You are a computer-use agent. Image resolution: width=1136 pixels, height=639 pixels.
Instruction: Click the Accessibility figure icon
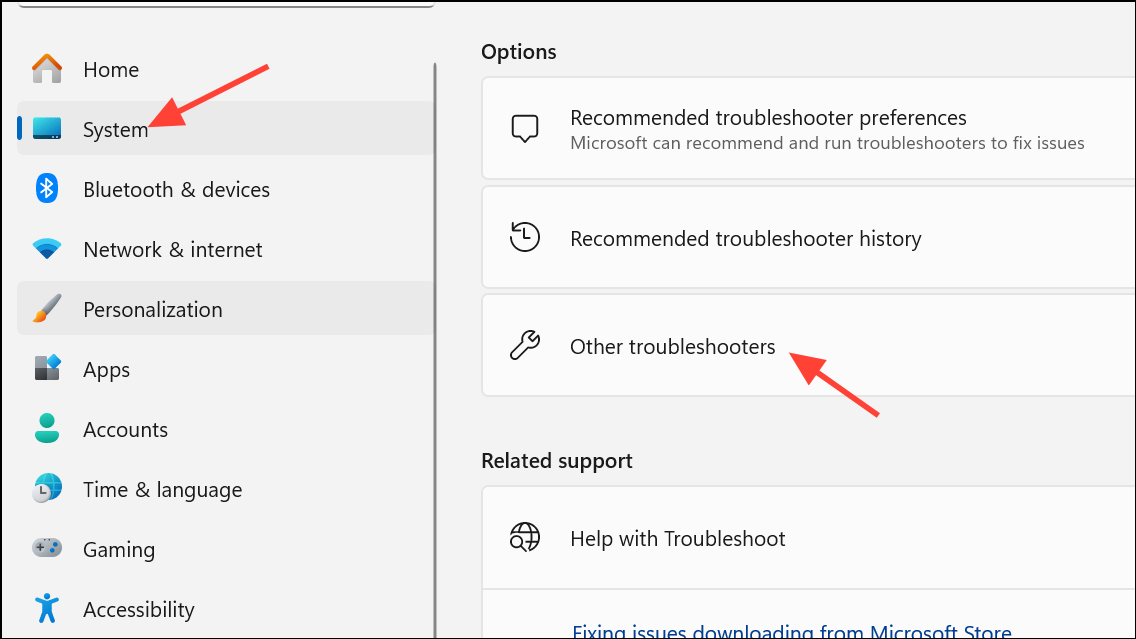point(47,608)
